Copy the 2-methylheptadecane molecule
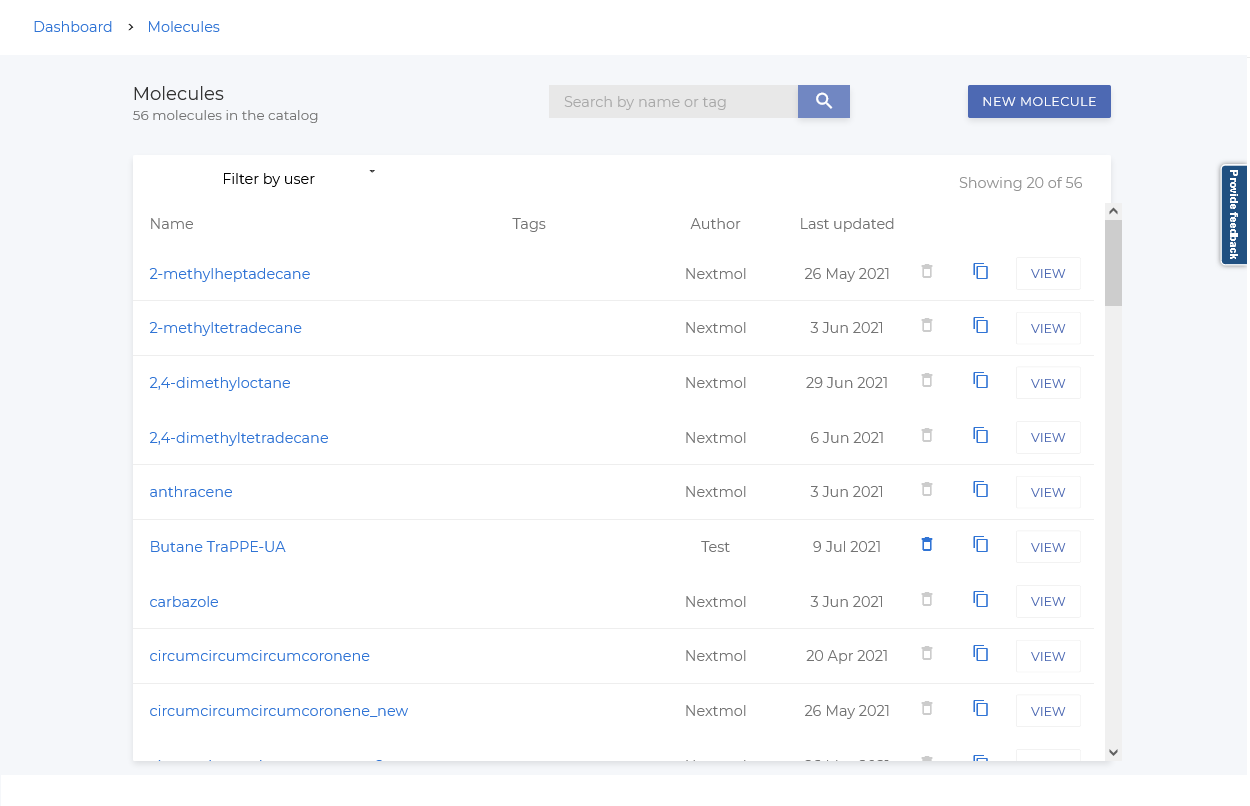 pos(981,271)
